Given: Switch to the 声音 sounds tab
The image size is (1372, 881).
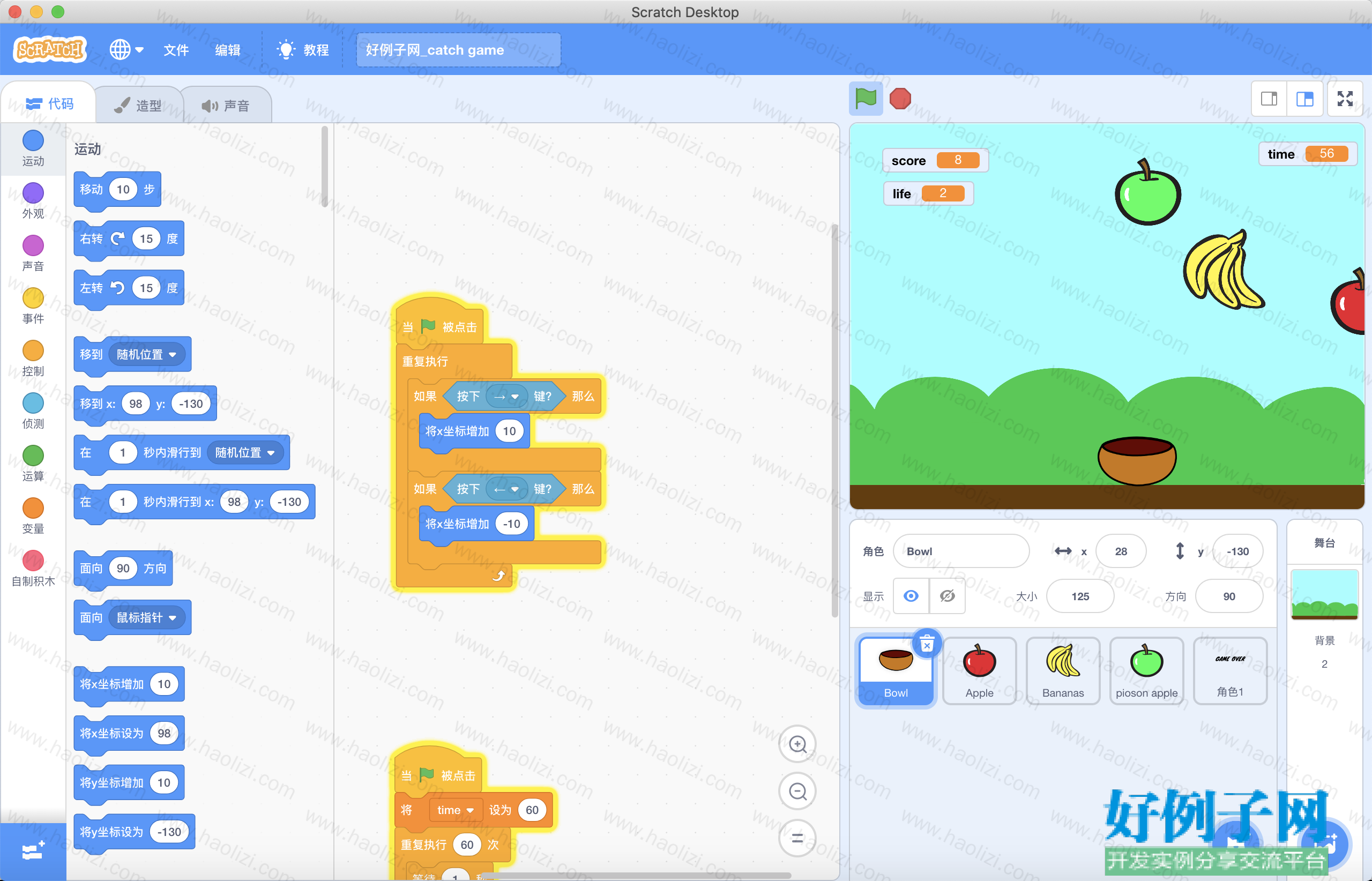Looking at the screenshot, I should tap(226, 105).
